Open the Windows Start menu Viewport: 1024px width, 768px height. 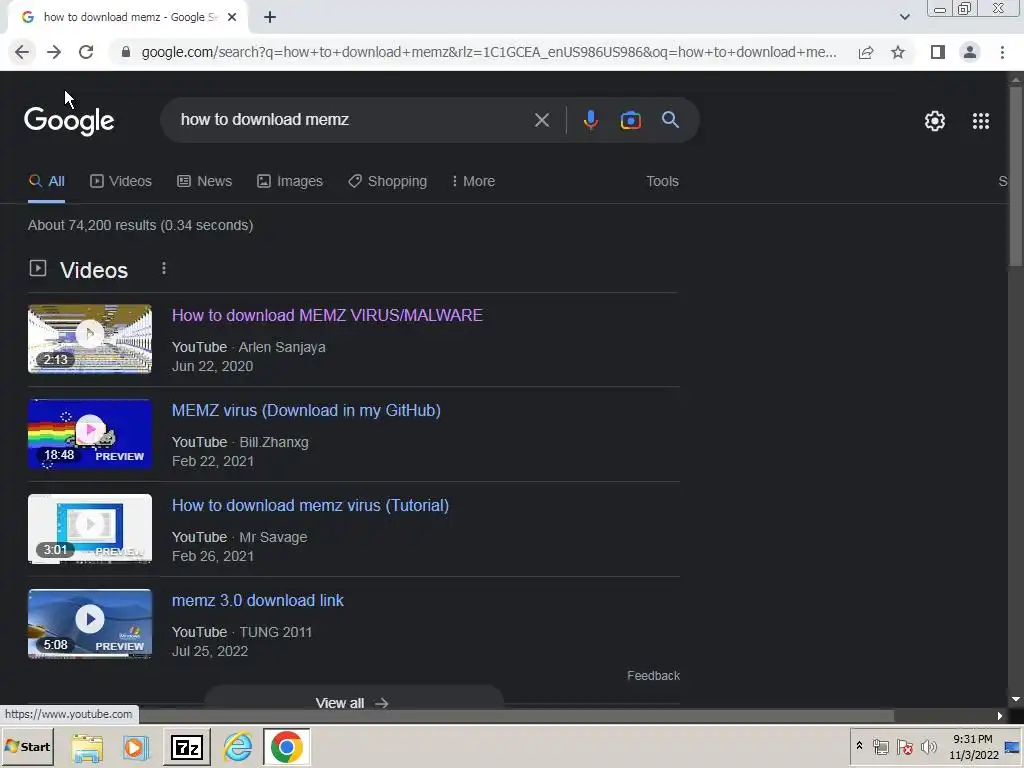[27, 746]
